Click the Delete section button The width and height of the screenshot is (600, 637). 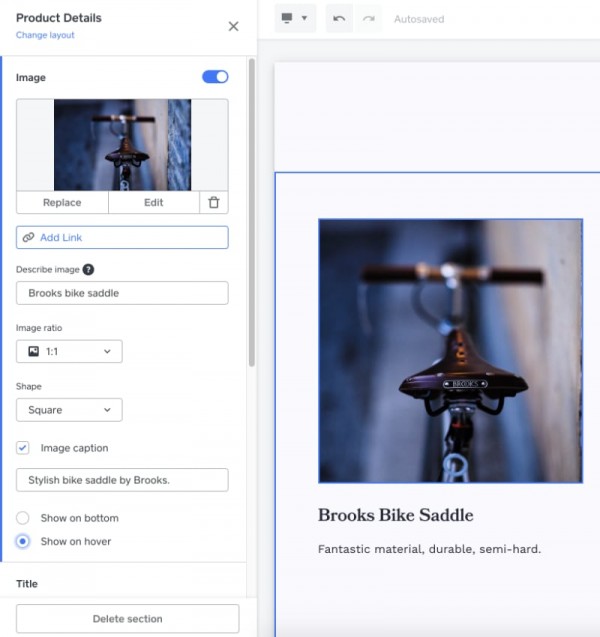tap(128, 619)
